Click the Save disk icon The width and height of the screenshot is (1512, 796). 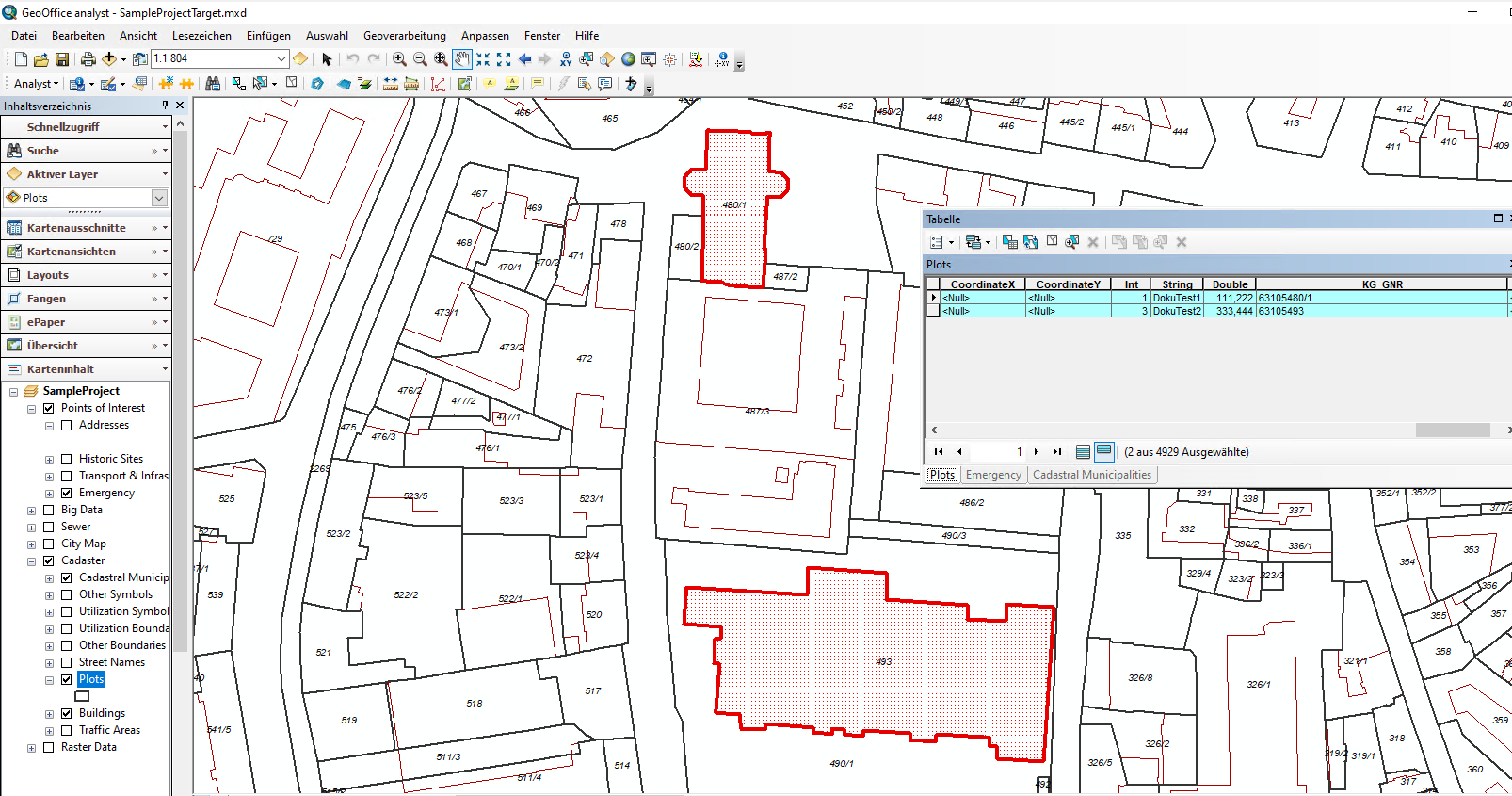[62, 59]
